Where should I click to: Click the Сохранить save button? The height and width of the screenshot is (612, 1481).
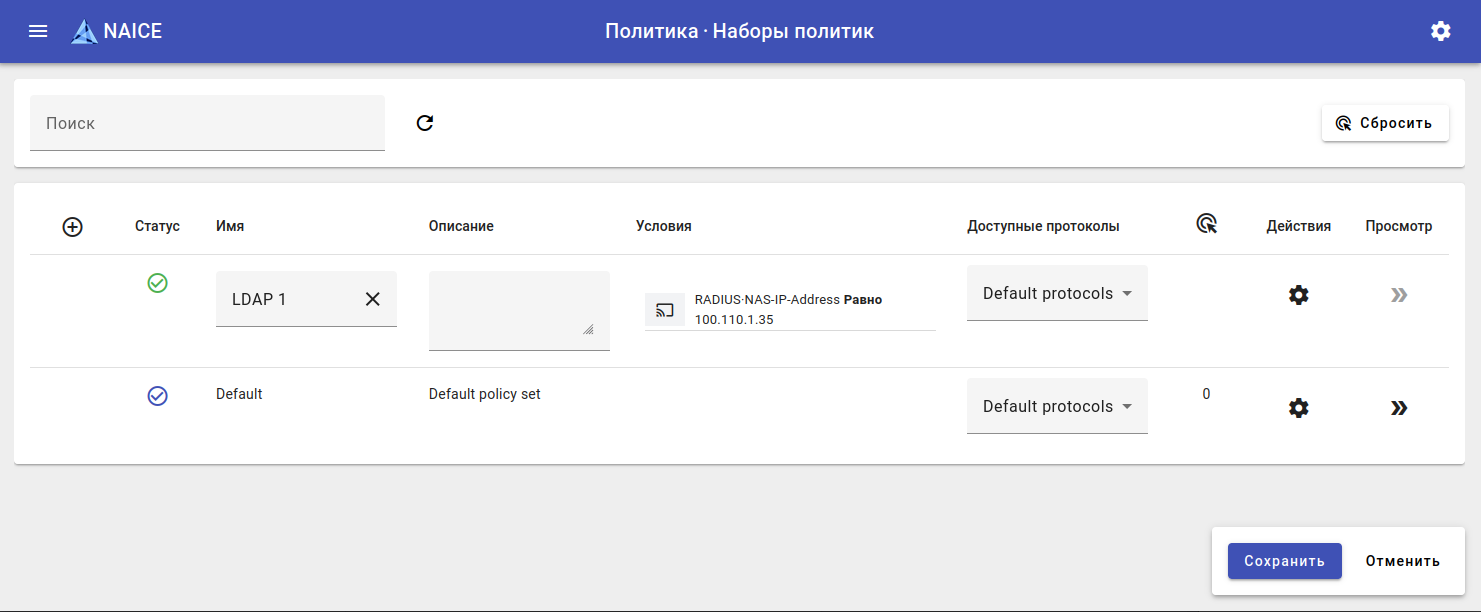1284,561
